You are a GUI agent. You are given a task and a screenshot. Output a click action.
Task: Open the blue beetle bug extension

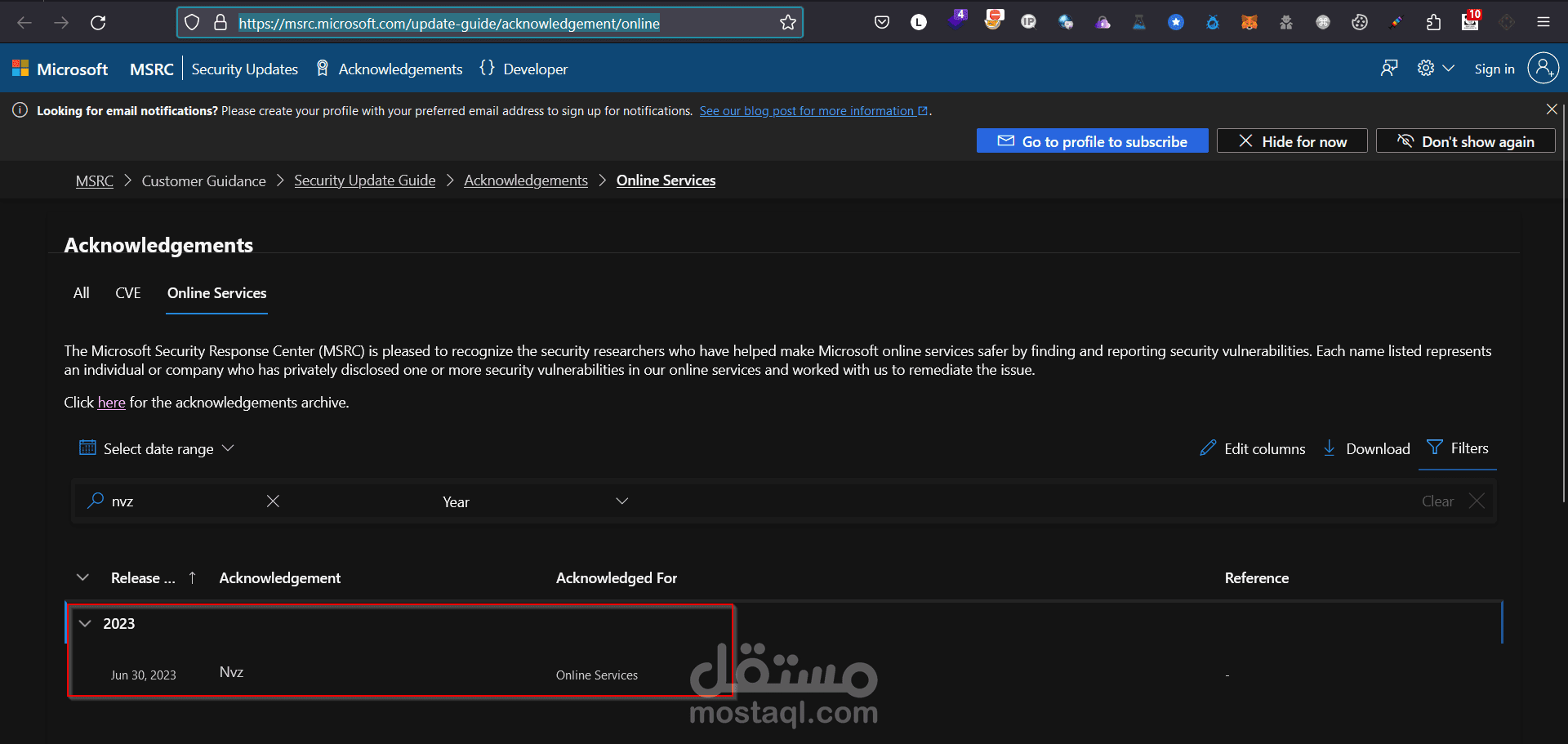pyautogui.click(x=1213, y=23)
